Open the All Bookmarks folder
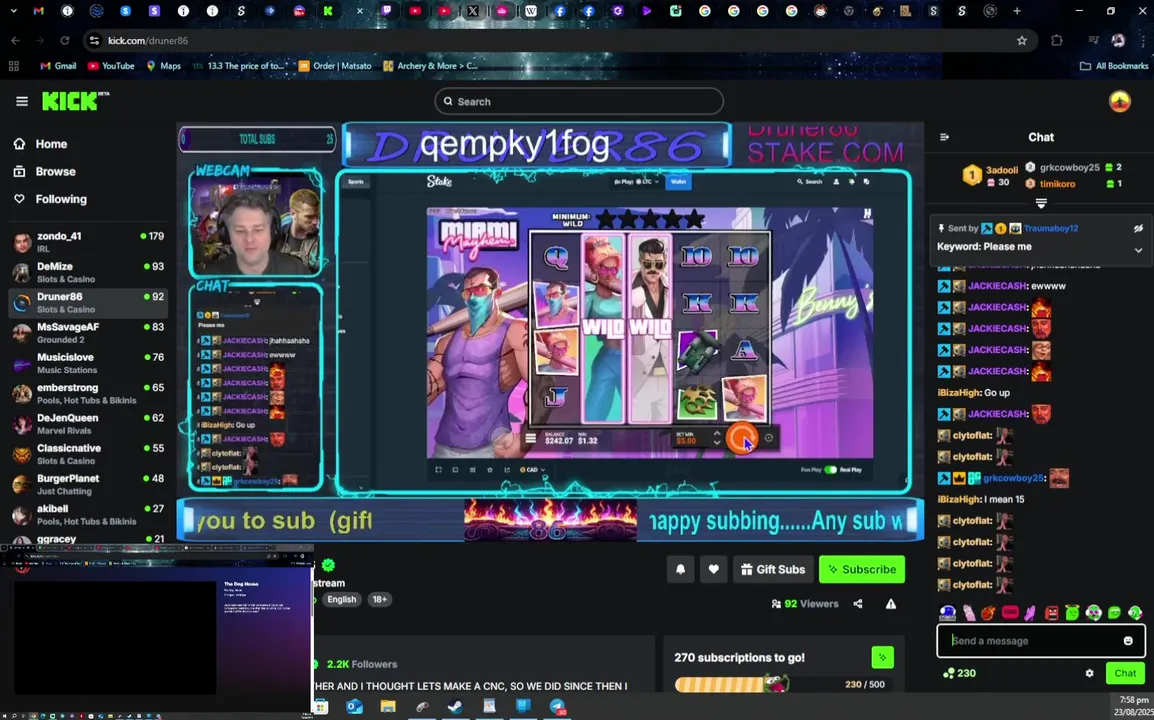Viewport: 1154px width, 720px height. (x=1114, y=66)
